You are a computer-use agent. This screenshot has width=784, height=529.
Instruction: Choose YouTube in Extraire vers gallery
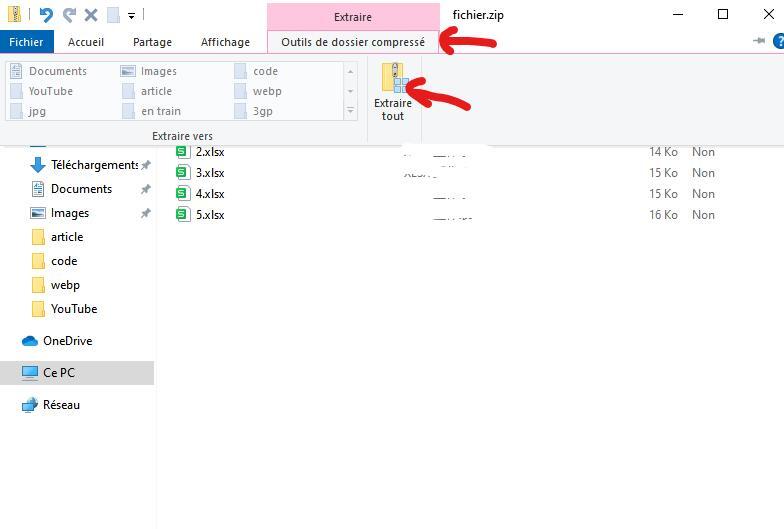[x=42, y=91]
